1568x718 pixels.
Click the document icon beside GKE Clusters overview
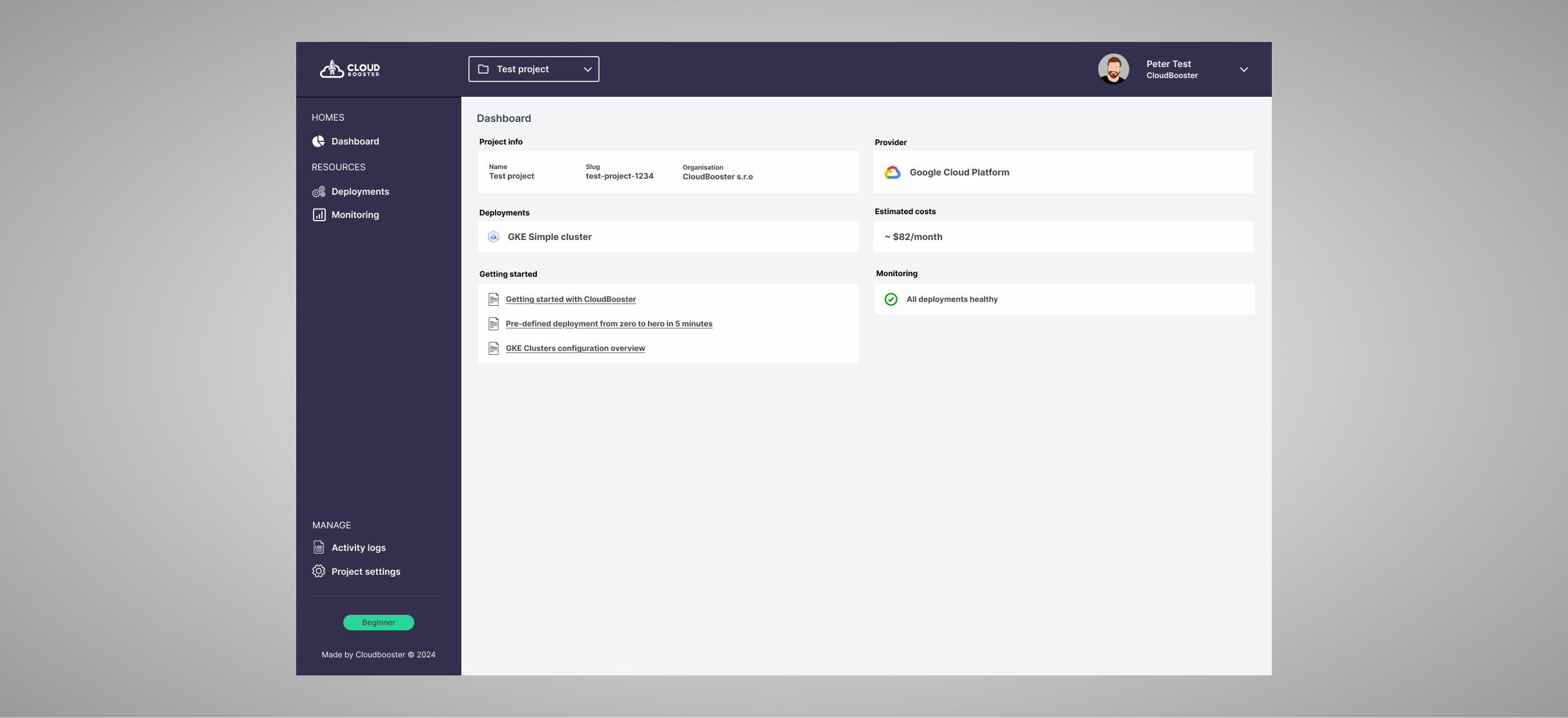point(494,348)
